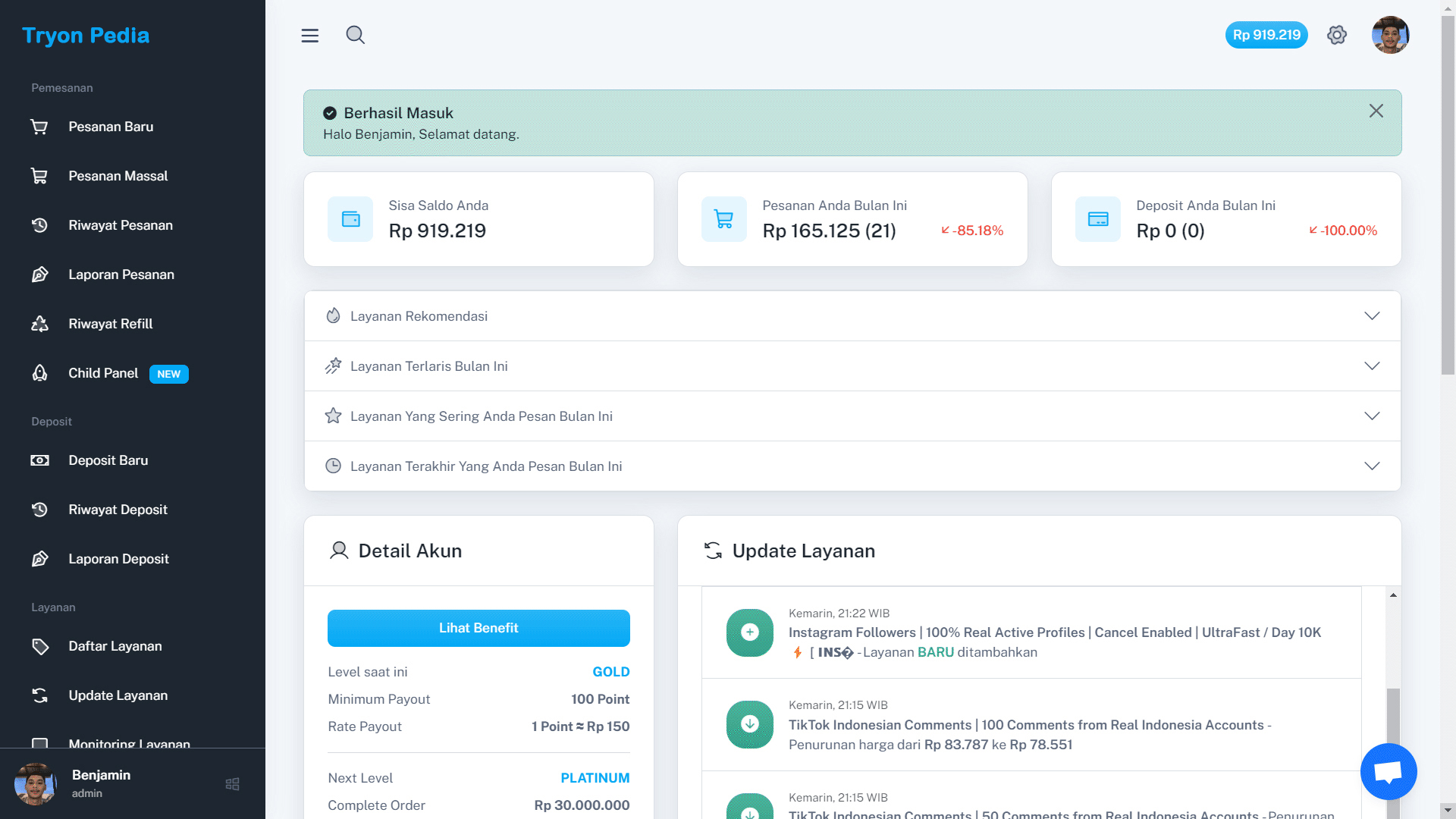Open Pesanan Baru from sidebar
Viewport: 1456px width, 819px height.
[x=111, y=127]
